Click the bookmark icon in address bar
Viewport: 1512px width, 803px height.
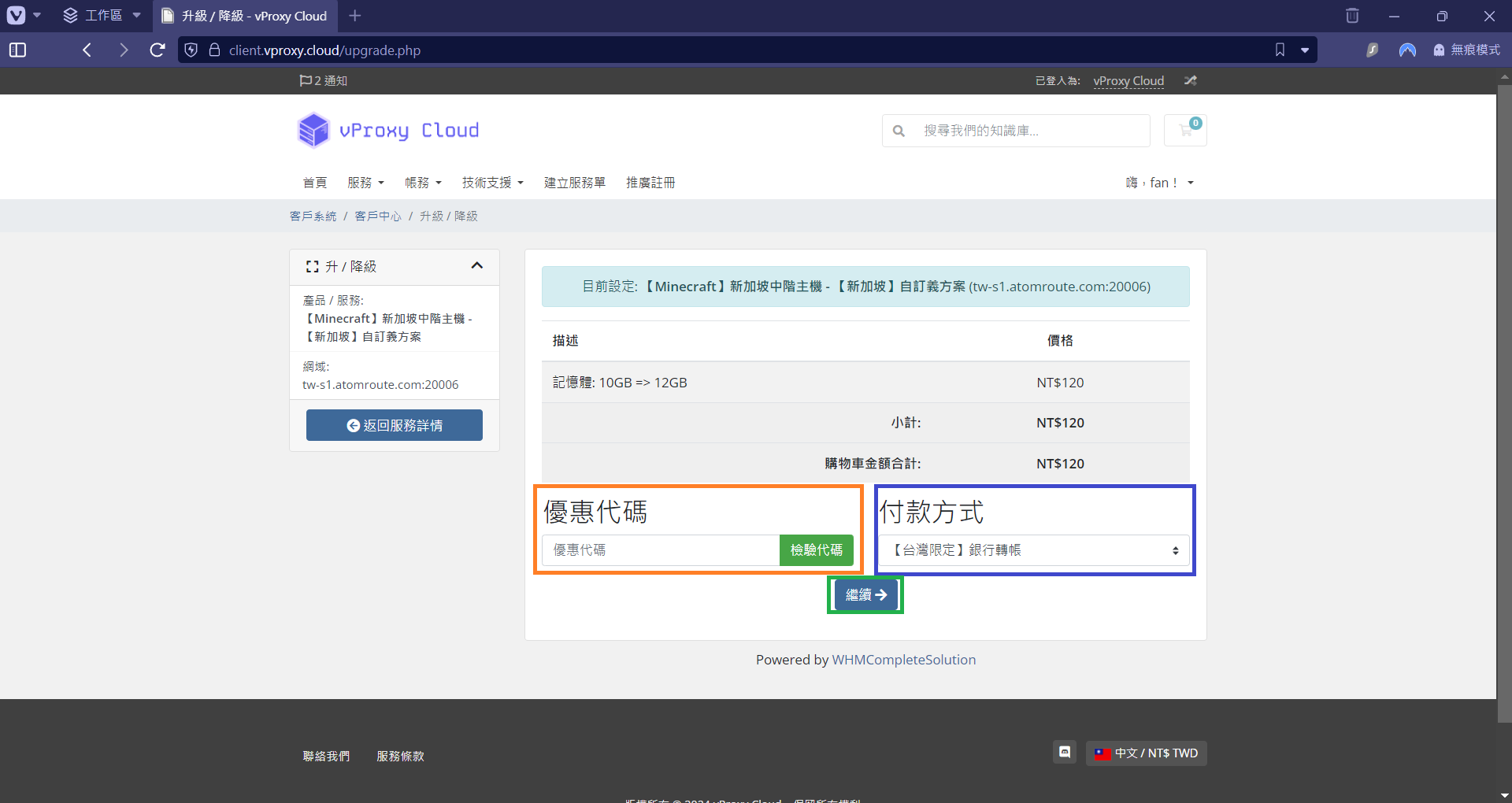[1280, 50]
